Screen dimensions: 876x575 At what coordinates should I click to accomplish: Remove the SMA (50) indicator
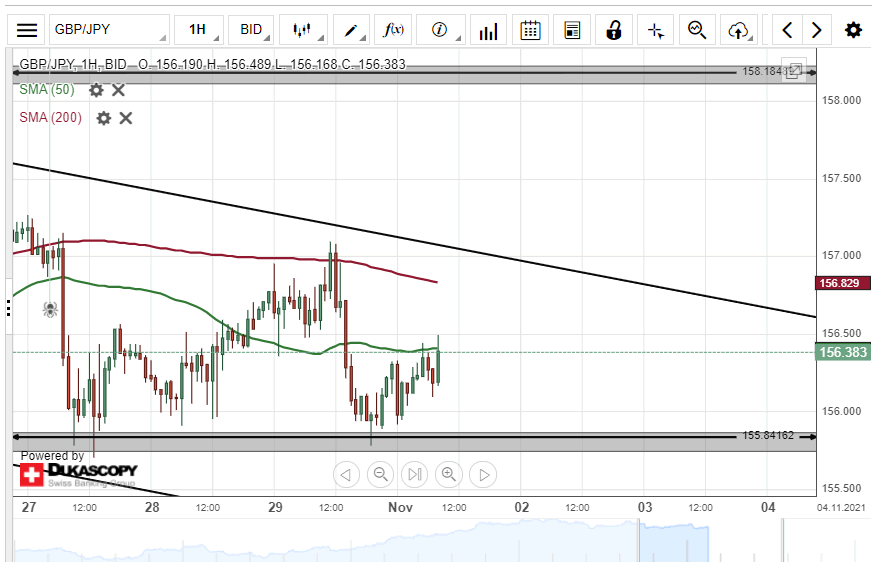click(x=118, y=90)
